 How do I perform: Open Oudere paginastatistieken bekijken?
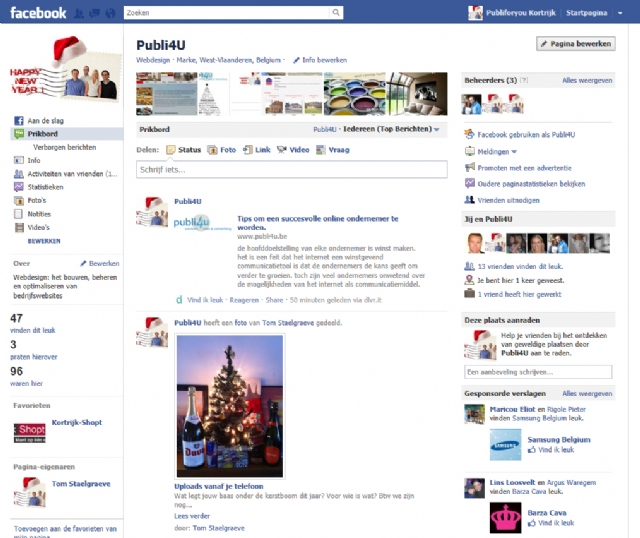click(531, 184)
